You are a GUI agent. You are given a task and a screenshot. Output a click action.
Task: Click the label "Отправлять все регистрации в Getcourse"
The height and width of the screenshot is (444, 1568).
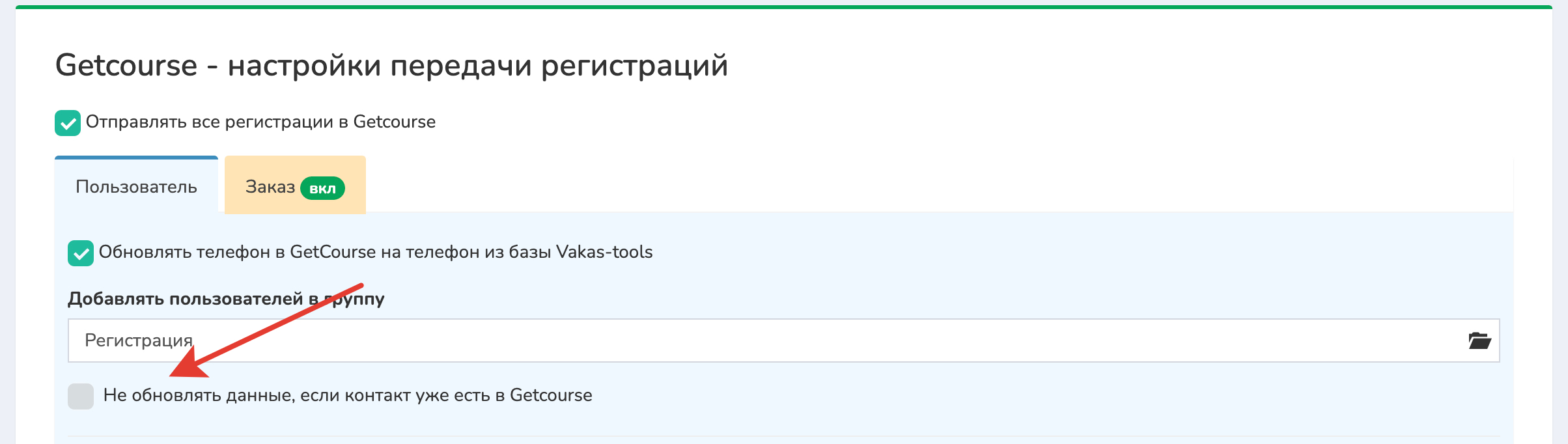pos(260,122)
